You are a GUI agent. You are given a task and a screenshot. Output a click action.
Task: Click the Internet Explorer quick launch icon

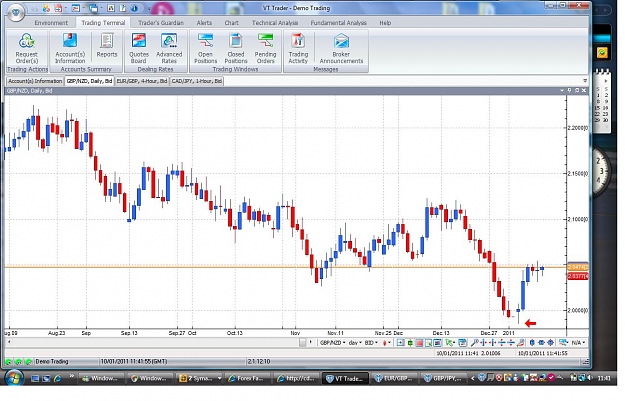pos(57,378)
